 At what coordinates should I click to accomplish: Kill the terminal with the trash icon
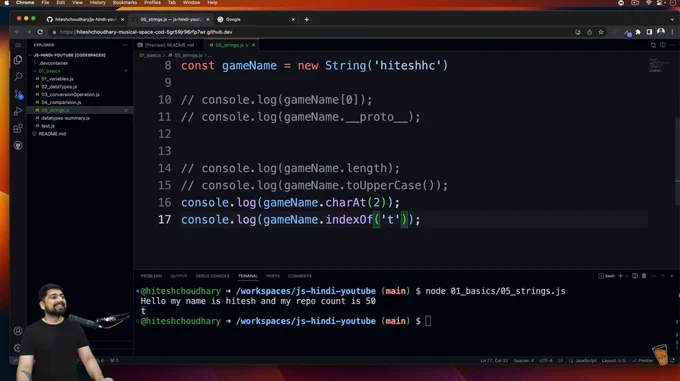coord(644,276)
